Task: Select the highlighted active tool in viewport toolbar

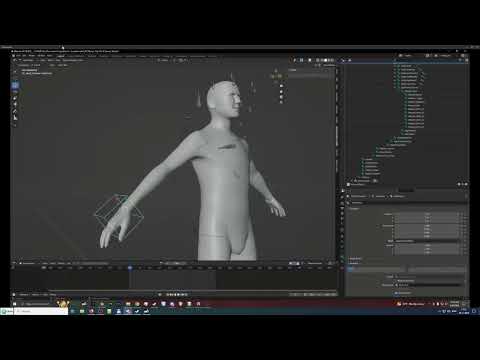Action: (15, 86)
